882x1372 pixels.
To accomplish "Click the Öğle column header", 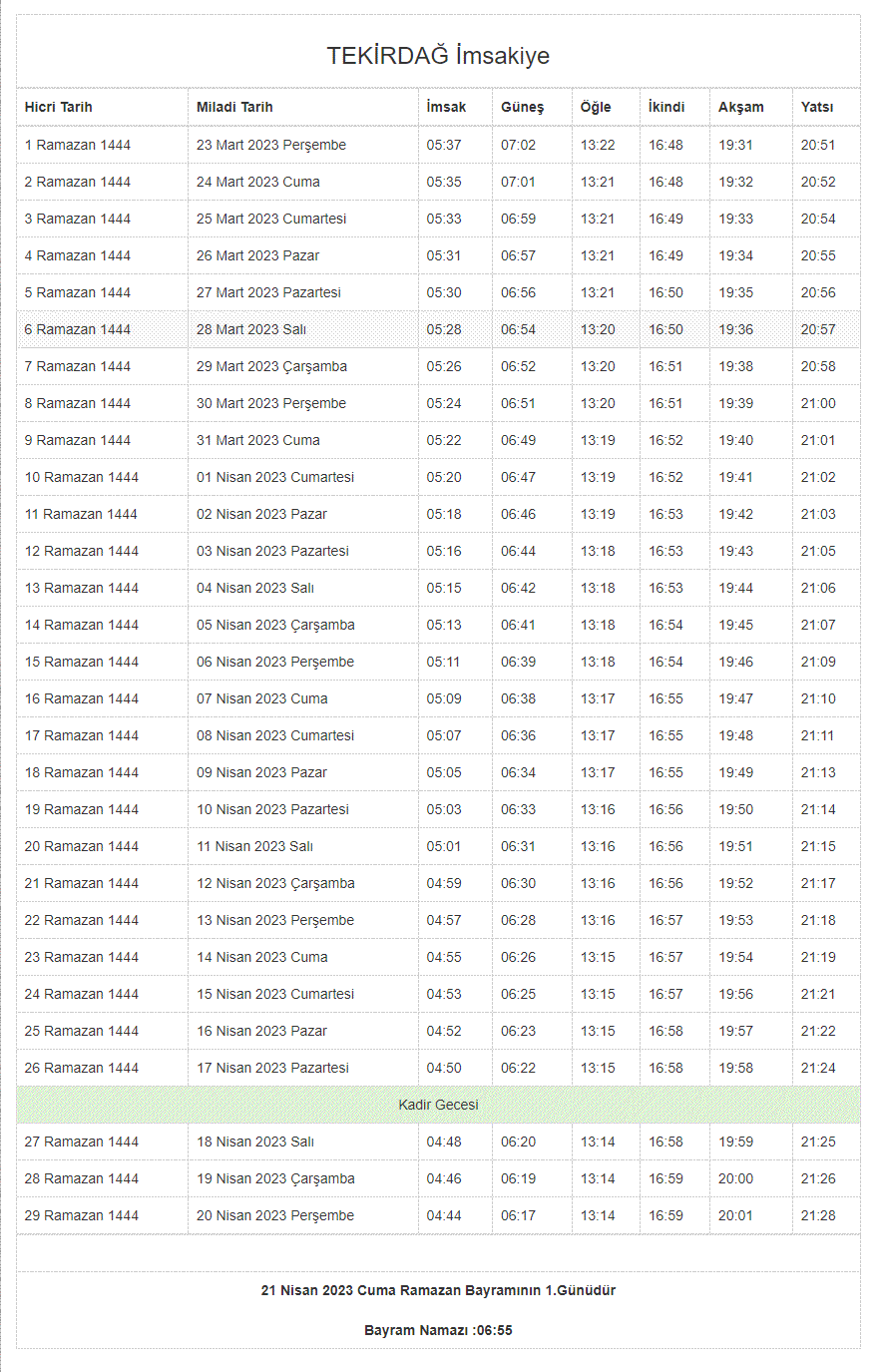I will pos(596,107).
